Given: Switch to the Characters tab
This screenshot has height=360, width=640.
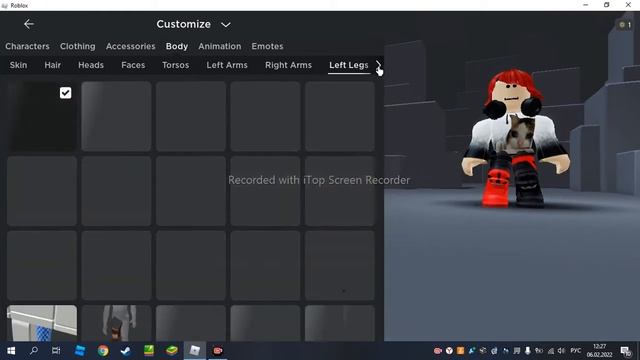Looking at the screenshot, I should click(27, 46).
